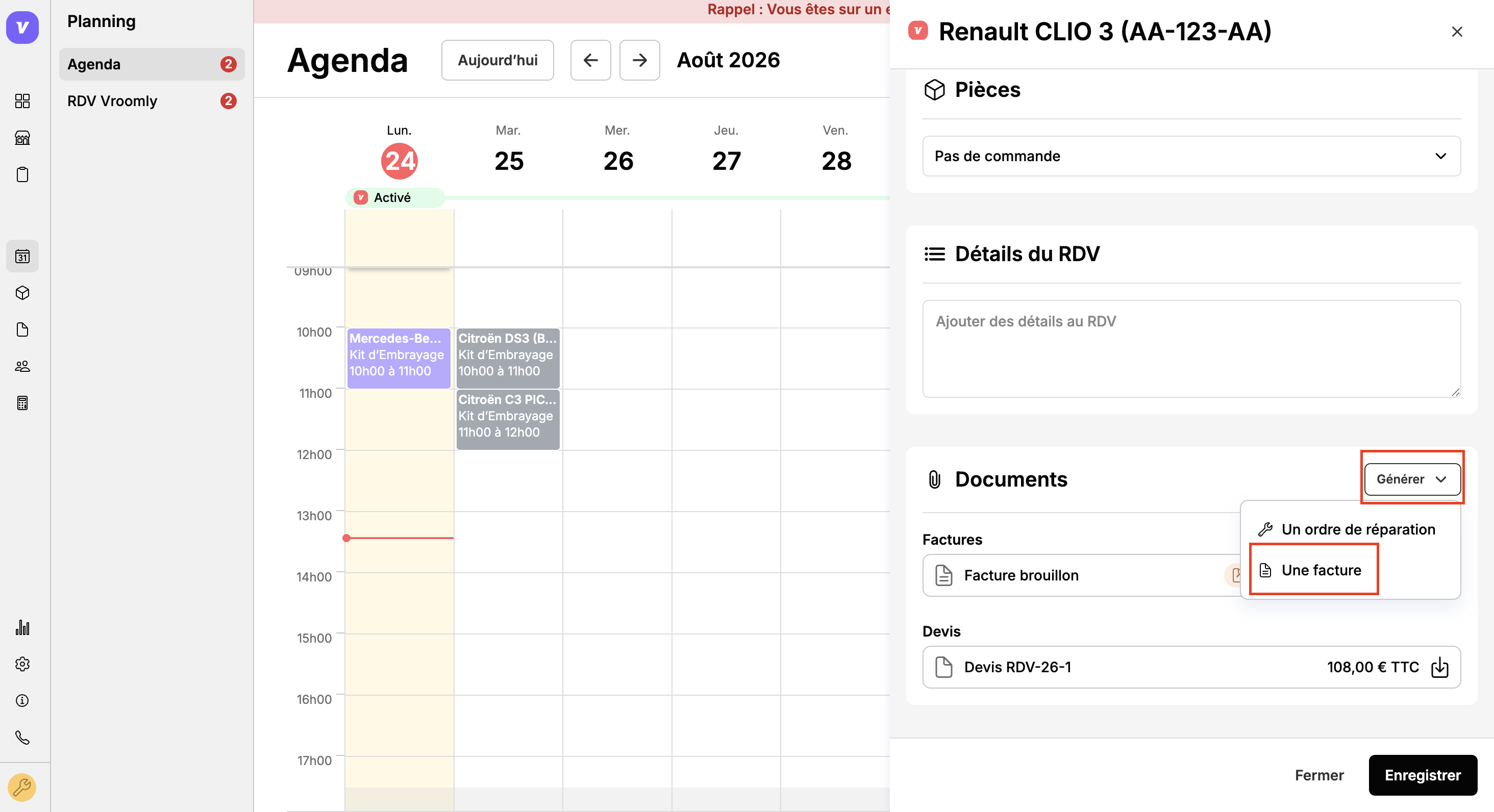Open the parts box icon in sidebar
This screenshot has width=1494, height=812.
(x=22, y=293)
